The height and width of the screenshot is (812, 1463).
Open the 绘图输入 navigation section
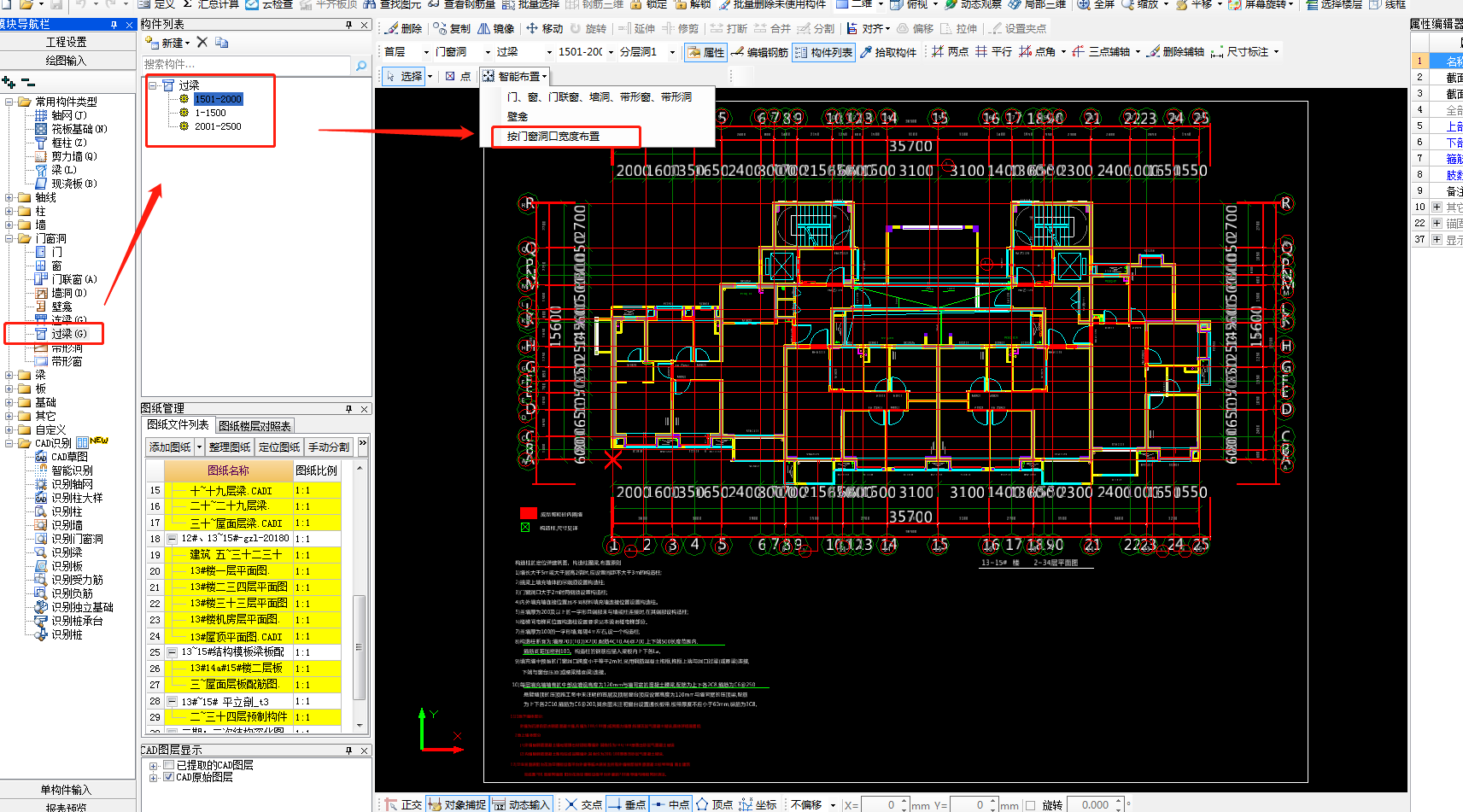pos(66,61)
